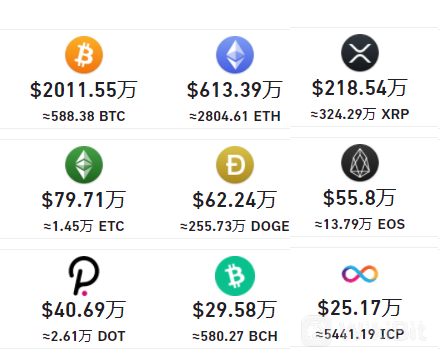Click the $55.8万 EOS amount
This screenshot has height=362, width=440.
(x=360, y=198)
